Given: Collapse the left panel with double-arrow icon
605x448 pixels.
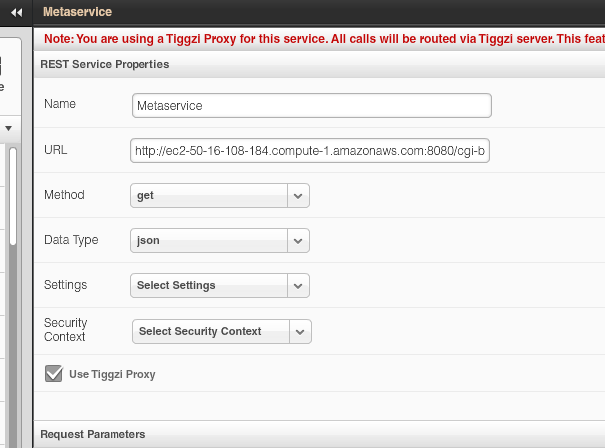Looking at the screenshot, I should pyautogui.click(x=16, y=12).
